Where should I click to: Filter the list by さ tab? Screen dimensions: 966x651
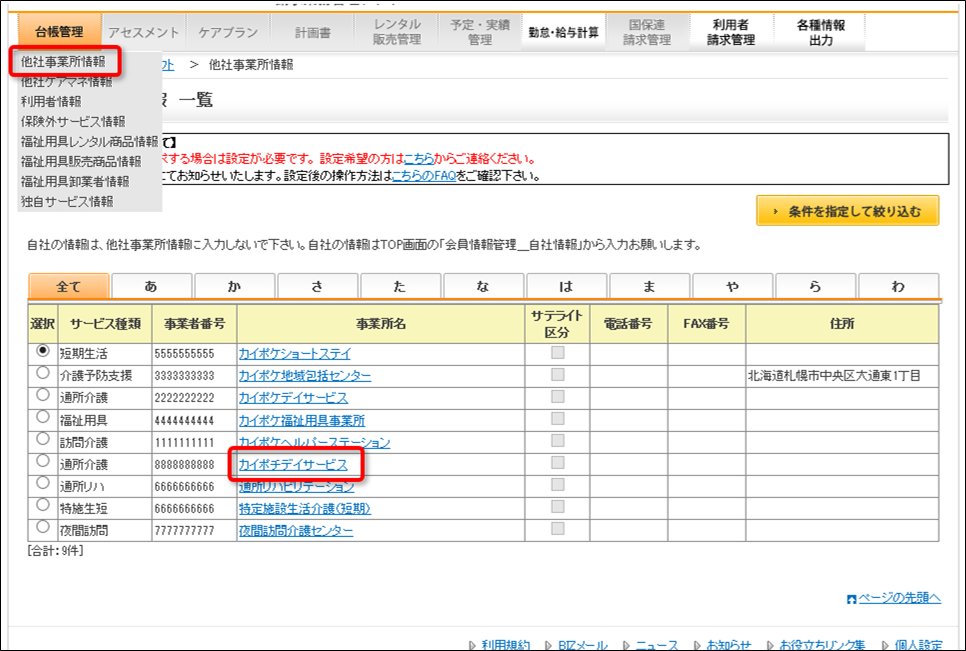[x=318, y=286]
